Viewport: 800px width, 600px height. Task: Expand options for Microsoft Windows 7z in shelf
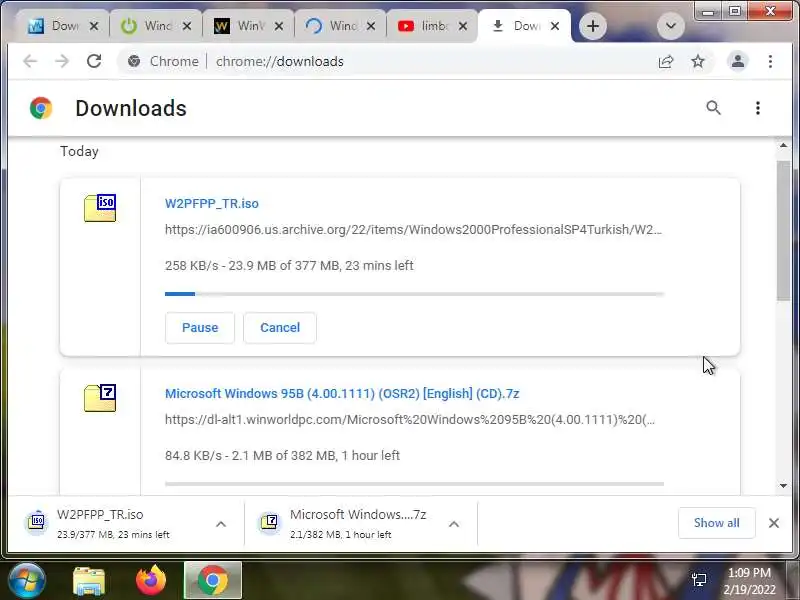454,524
